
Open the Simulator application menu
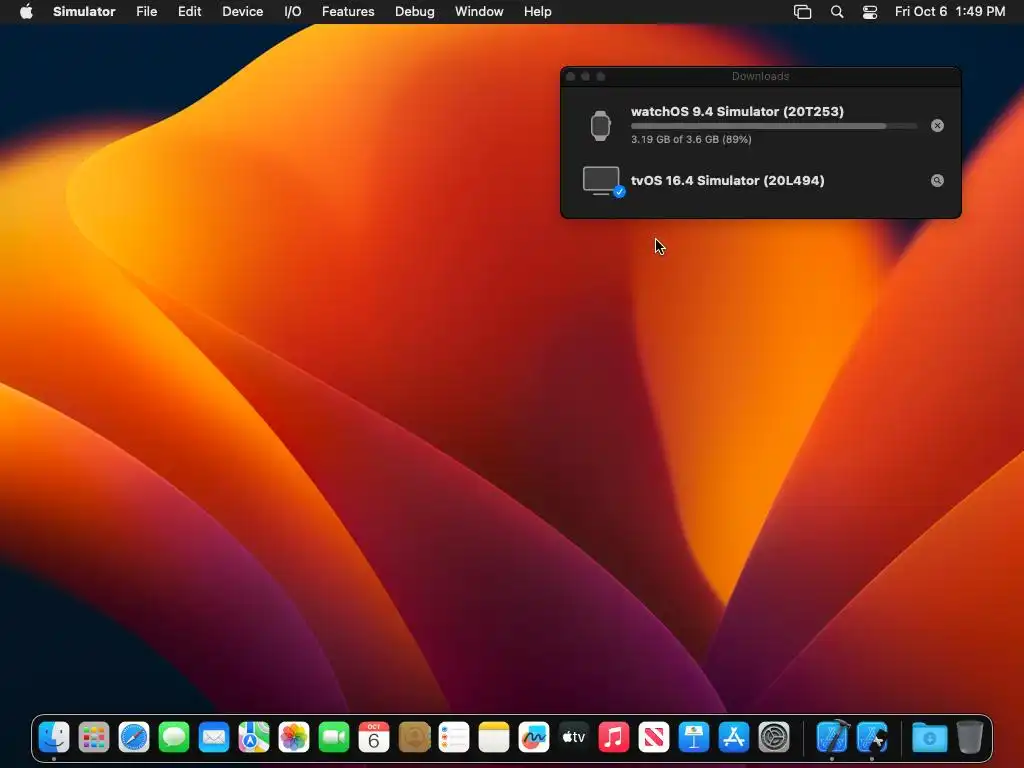[x=84, y=12]
